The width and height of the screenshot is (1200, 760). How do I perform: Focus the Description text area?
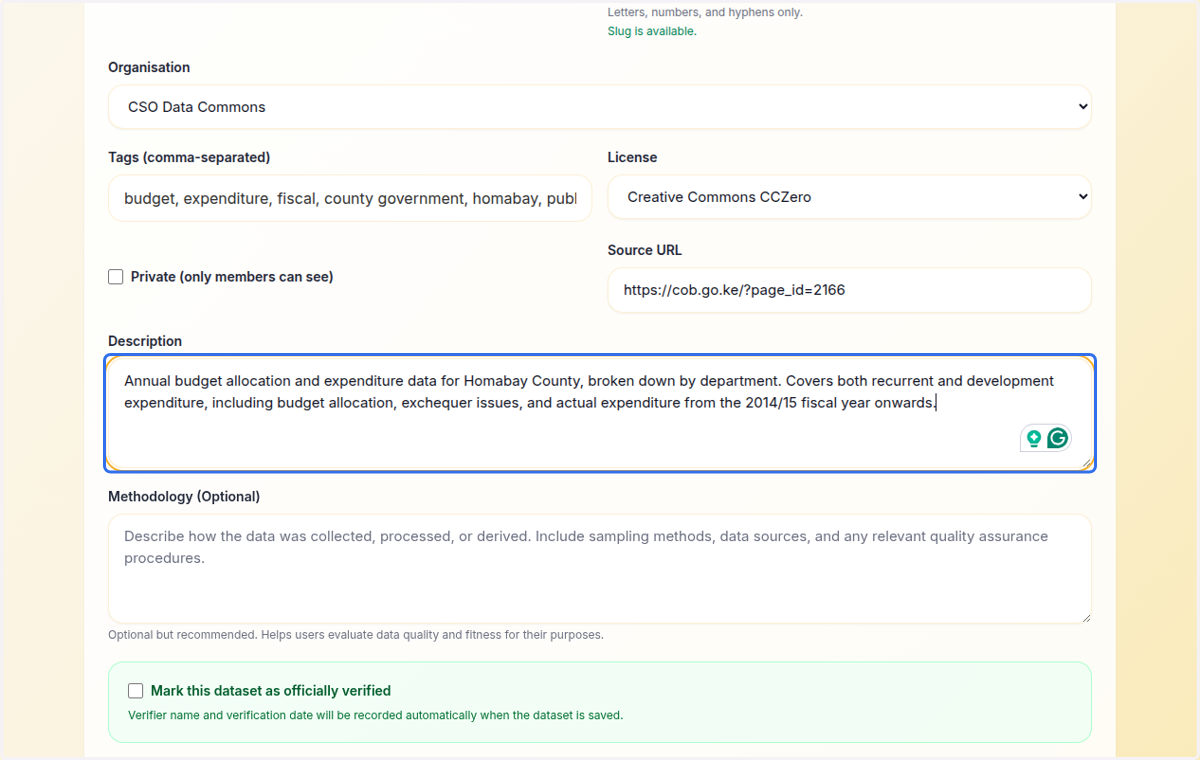tap(600, 413)
